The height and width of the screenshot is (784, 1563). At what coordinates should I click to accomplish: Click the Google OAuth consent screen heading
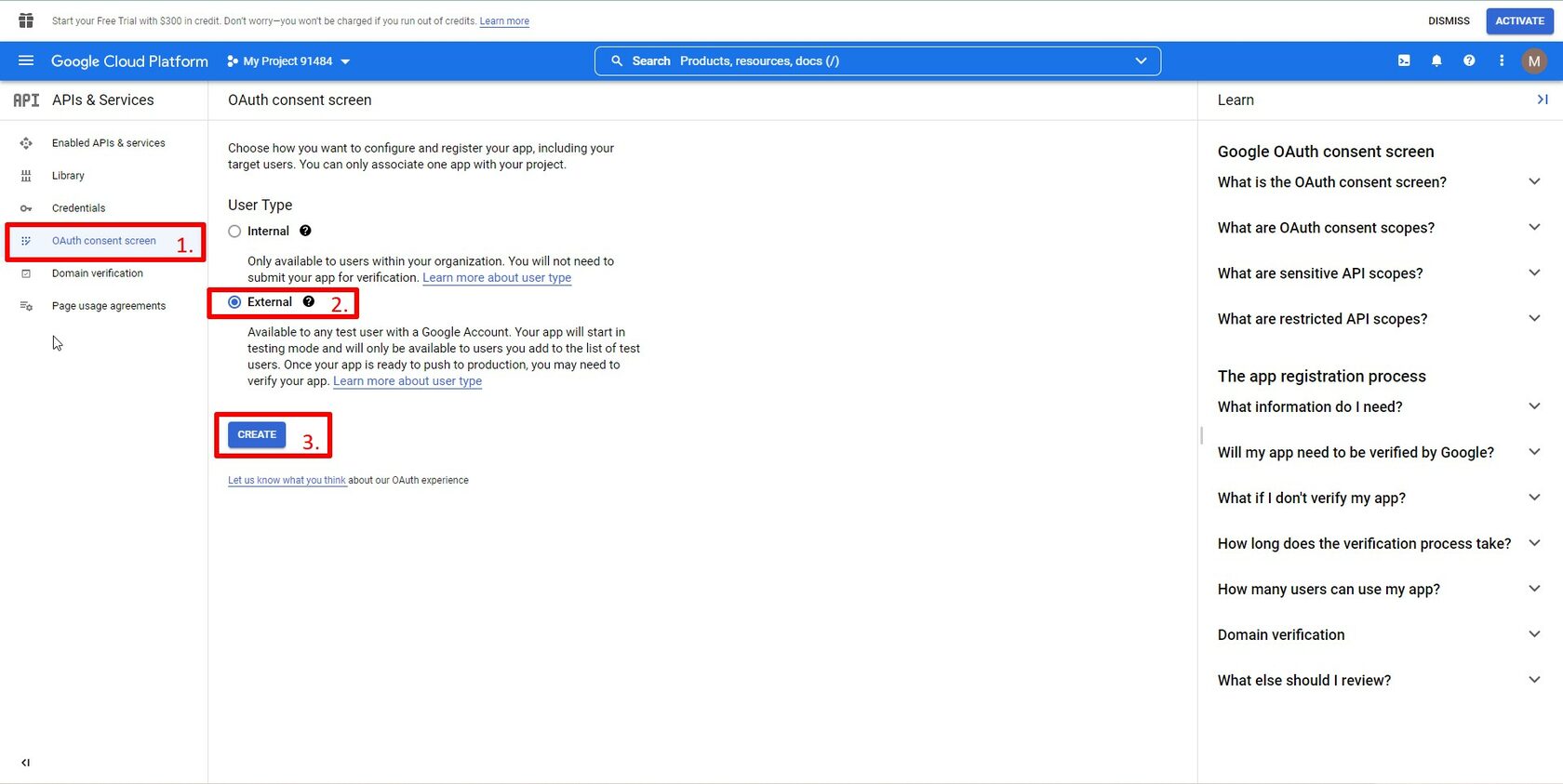(1326, 152)
